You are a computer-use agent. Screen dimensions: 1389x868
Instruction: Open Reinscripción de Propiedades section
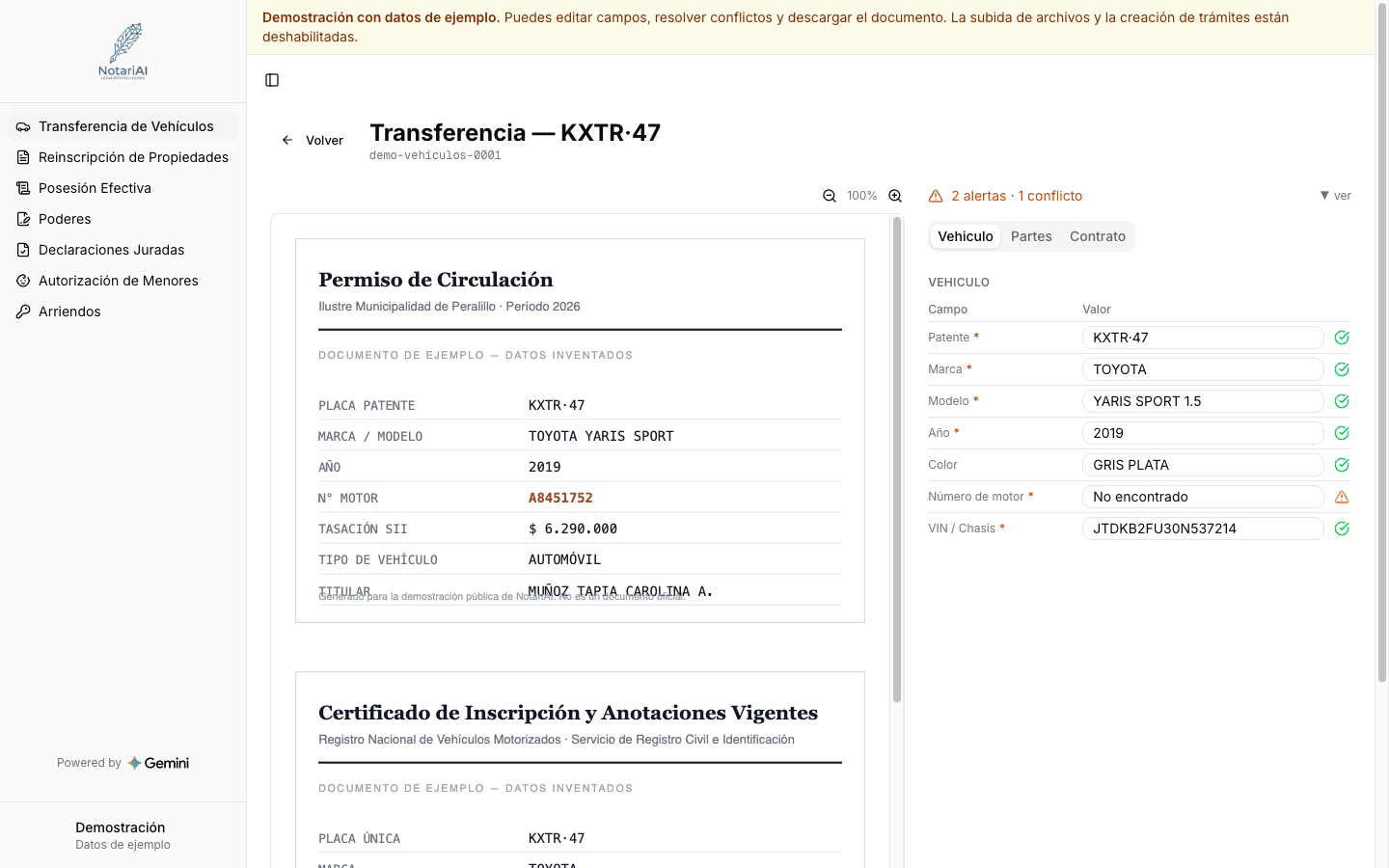[x=123, y=157]
